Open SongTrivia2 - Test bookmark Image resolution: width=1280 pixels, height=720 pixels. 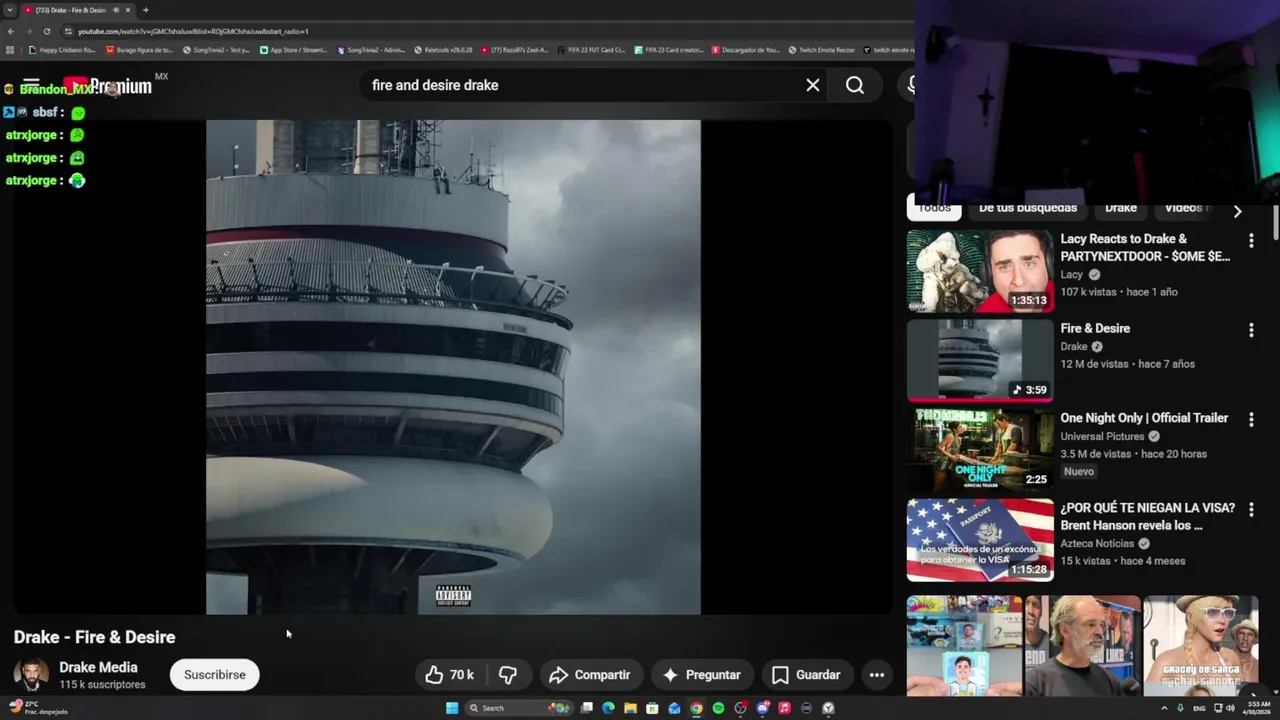tap(215, 50)
